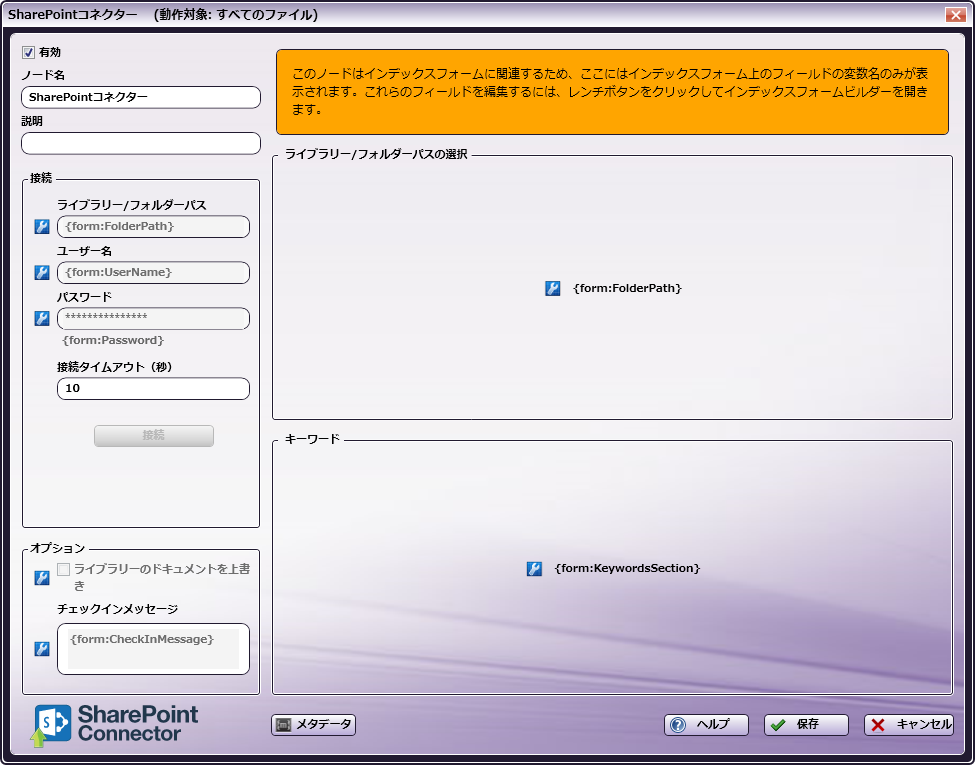Image resolution: width=975 pixels, height=765 pixels.
Task: Open the メタデータ button
Action: (313, 725)
